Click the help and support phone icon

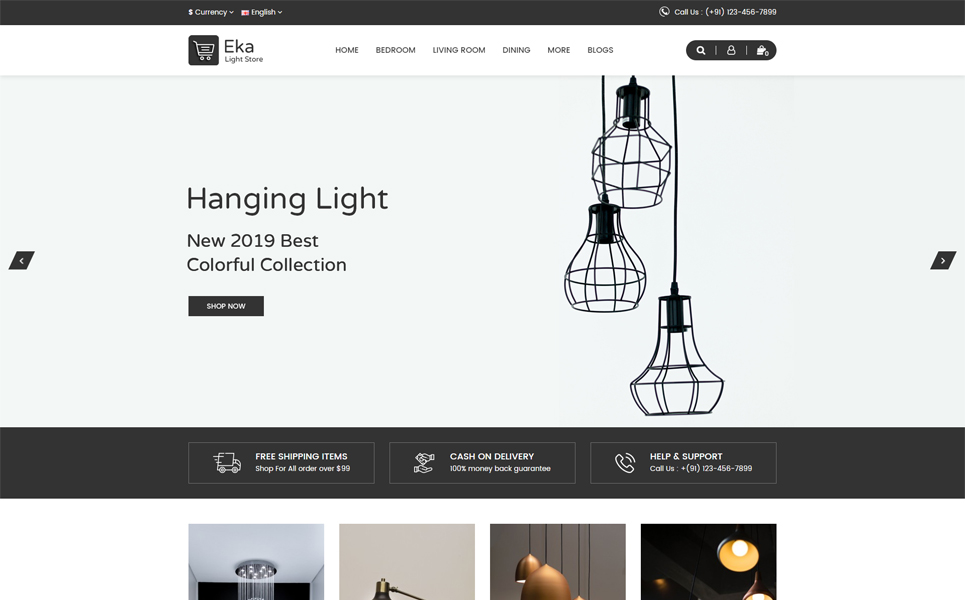pyautogui.click(x=625, y=463)
